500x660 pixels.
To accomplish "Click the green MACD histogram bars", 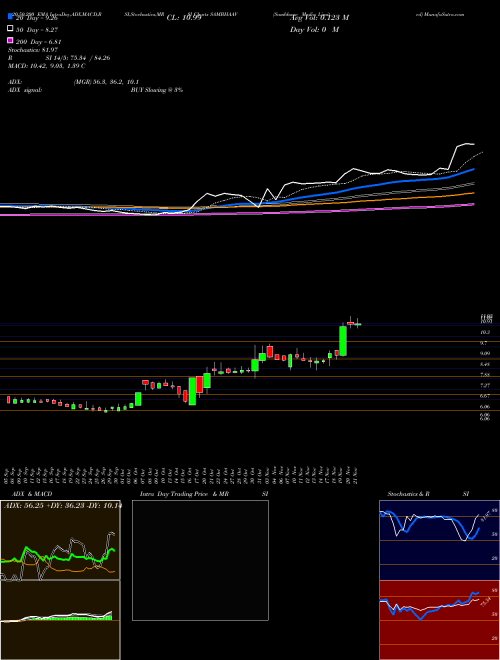I will point(72,618).
